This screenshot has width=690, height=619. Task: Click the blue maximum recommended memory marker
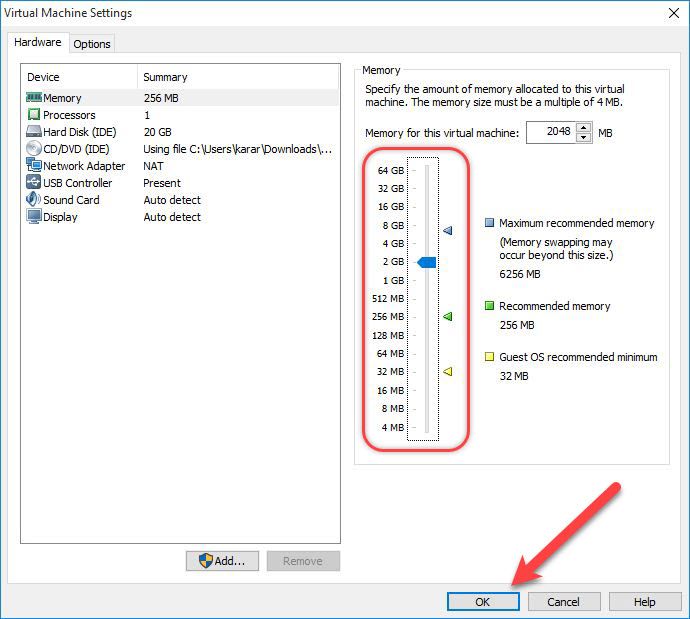pos(448,230)
